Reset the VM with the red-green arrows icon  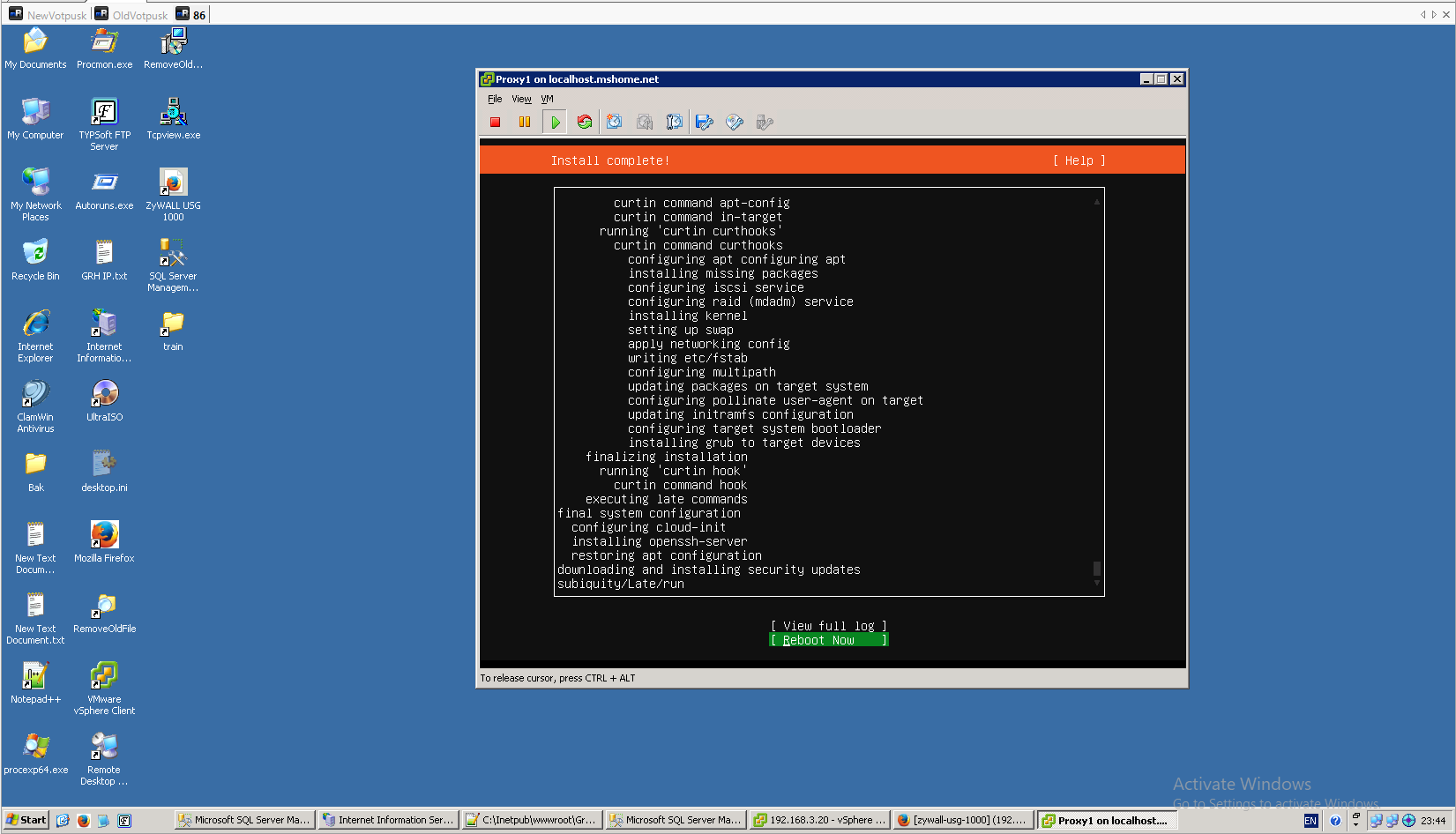(x=585, y=123)
